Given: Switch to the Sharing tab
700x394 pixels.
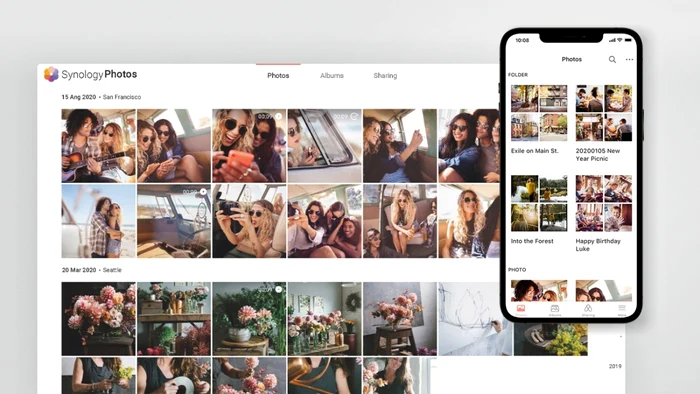Looking at the screenshot, I should [x=385, y=75].
